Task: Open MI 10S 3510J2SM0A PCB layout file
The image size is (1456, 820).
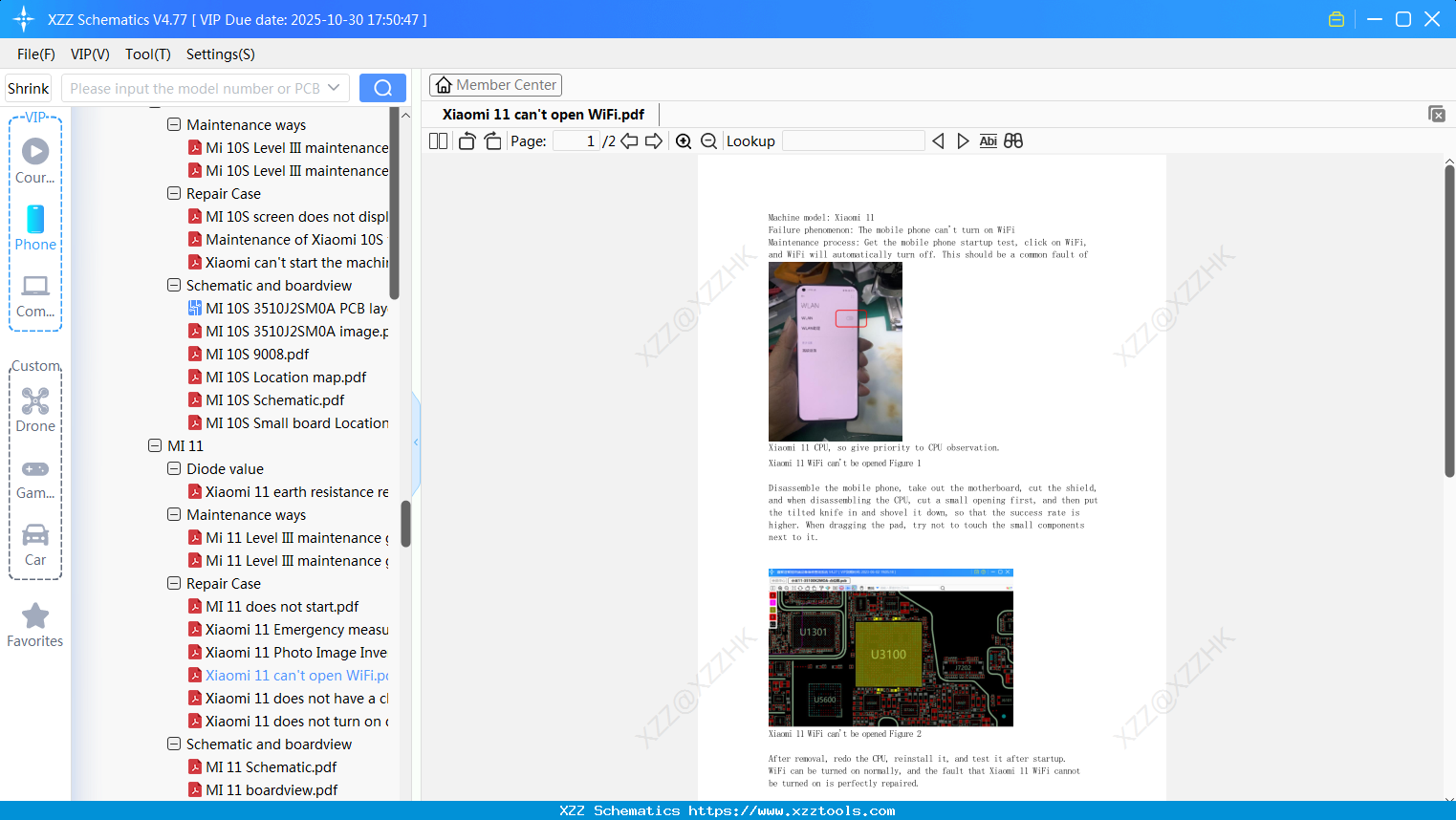Action: click(x=288, y=308)
